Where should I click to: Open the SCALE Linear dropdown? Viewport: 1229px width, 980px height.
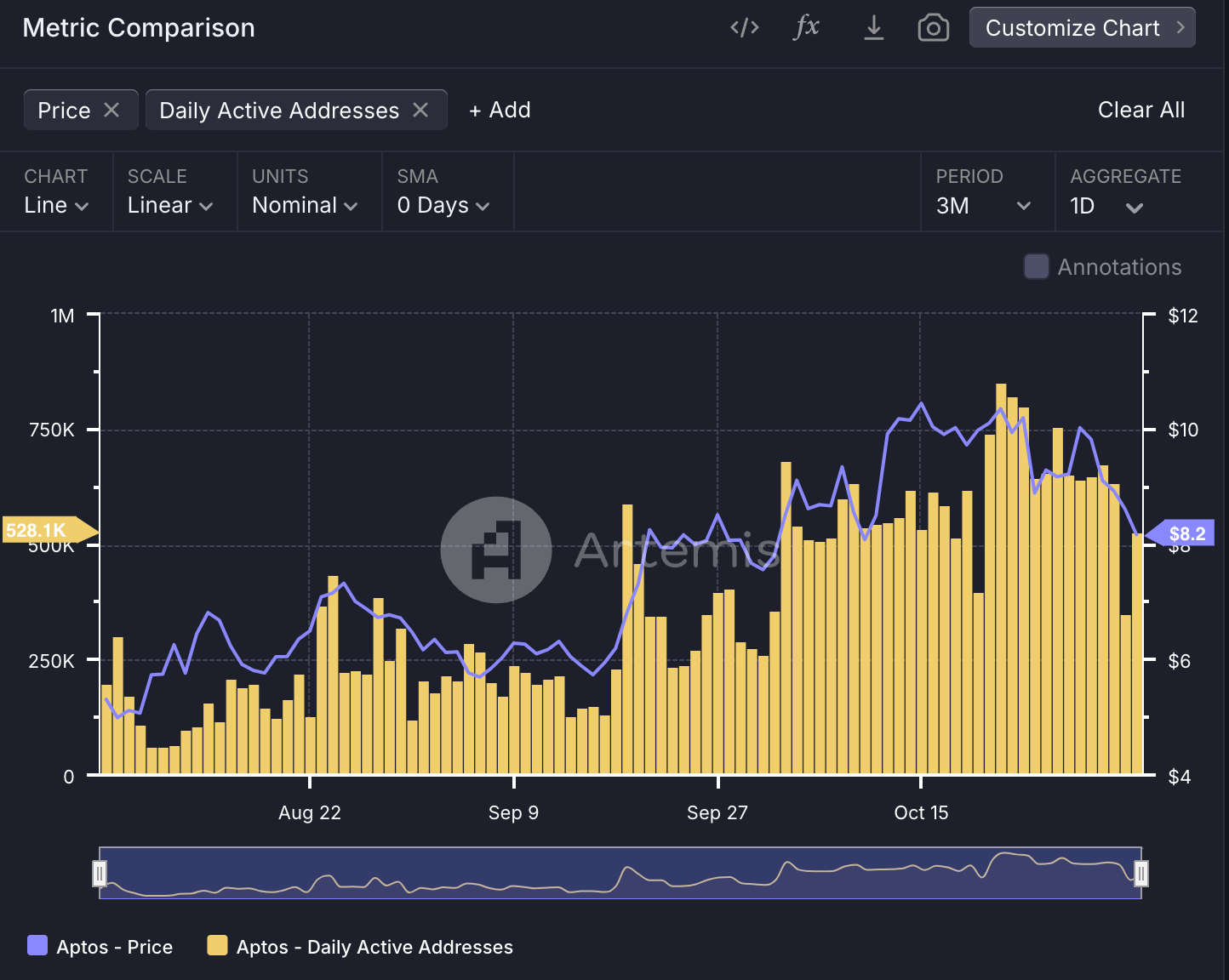[168, 205]
